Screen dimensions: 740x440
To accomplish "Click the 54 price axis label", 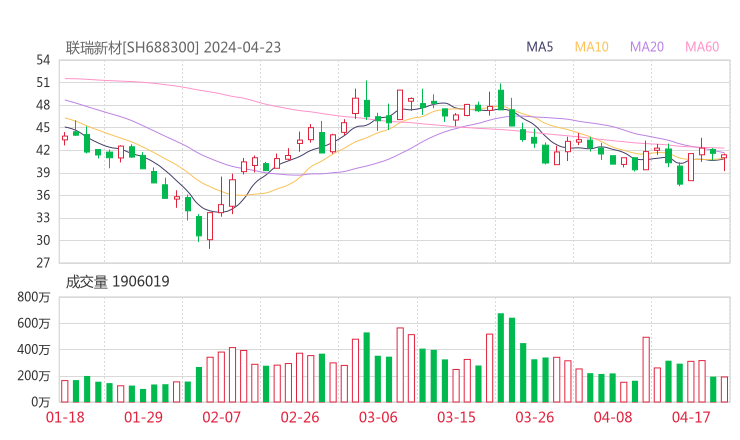I will [43, 60].
